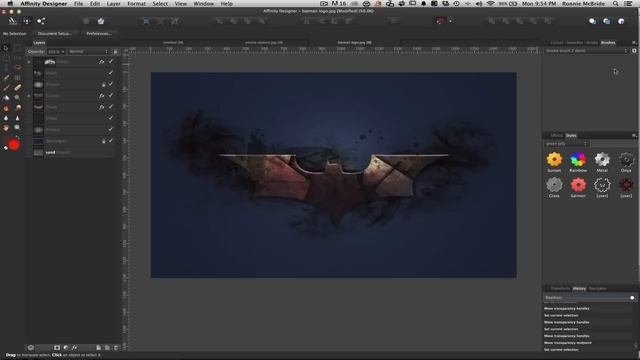Open the styles category dropdown
Screen dimensions: 640x360
pyautogui.click(x=566, y=144)
